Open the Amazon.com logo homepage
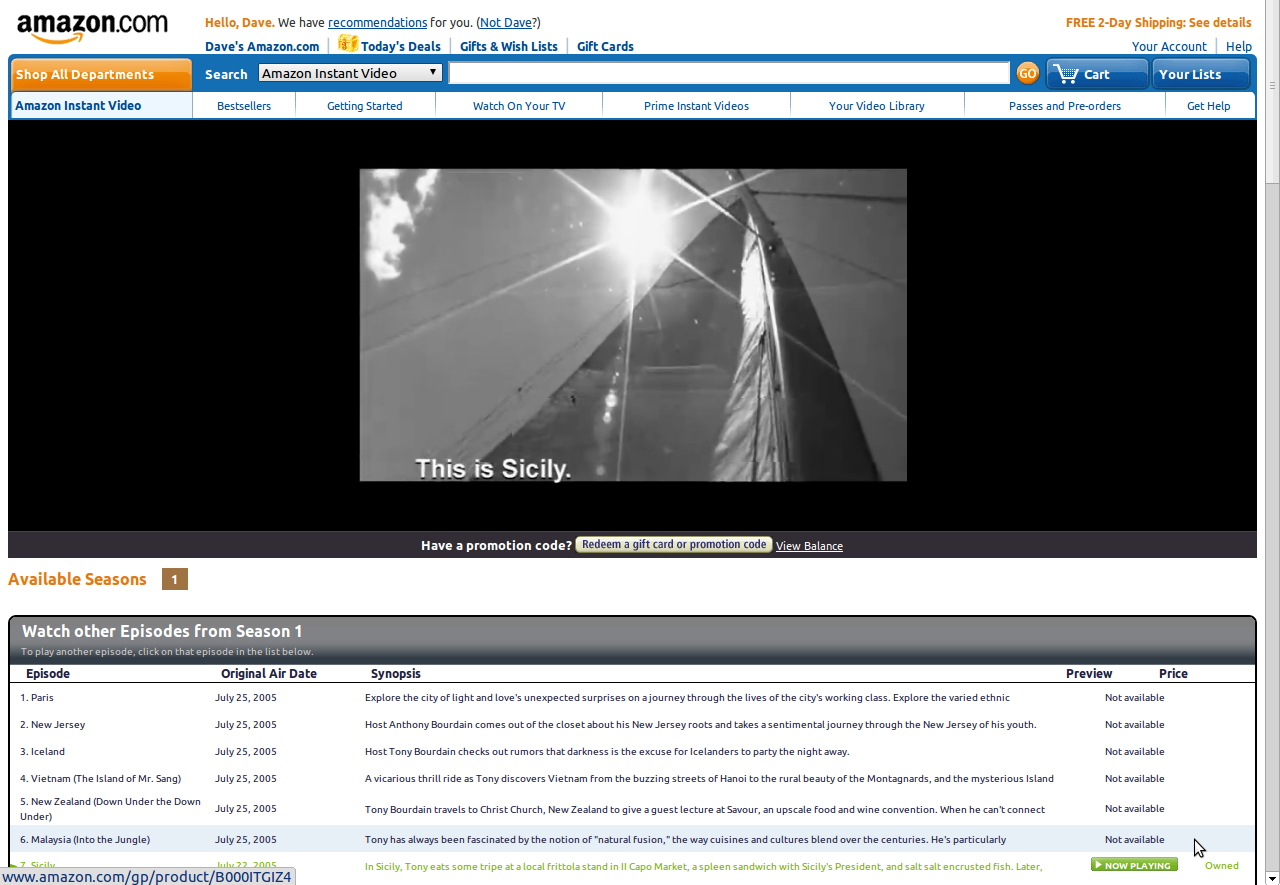The image size is (1280, 885). pos(92,27)
